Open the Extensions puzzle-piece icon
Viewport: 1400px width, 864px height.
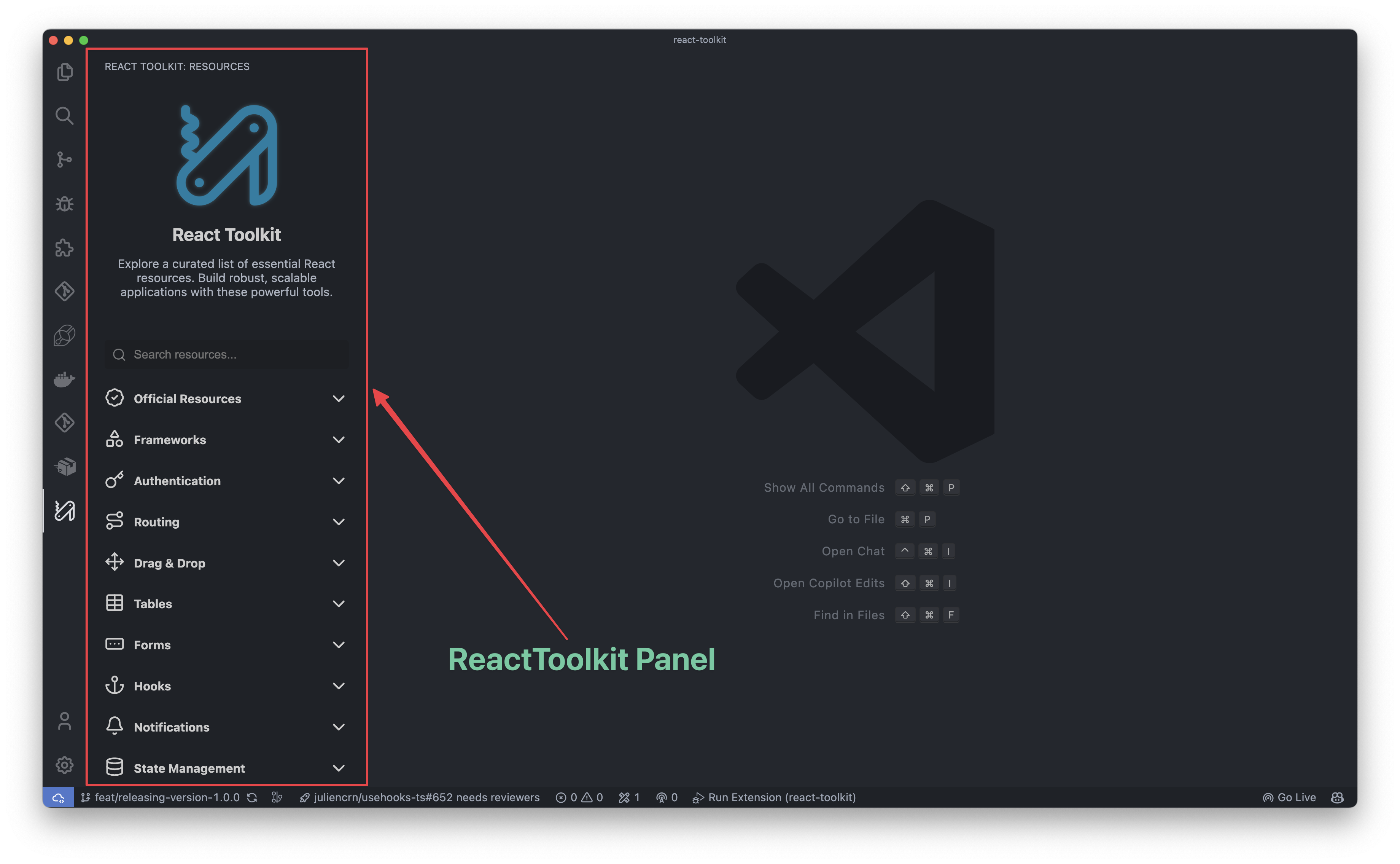(x=65, y=247)
